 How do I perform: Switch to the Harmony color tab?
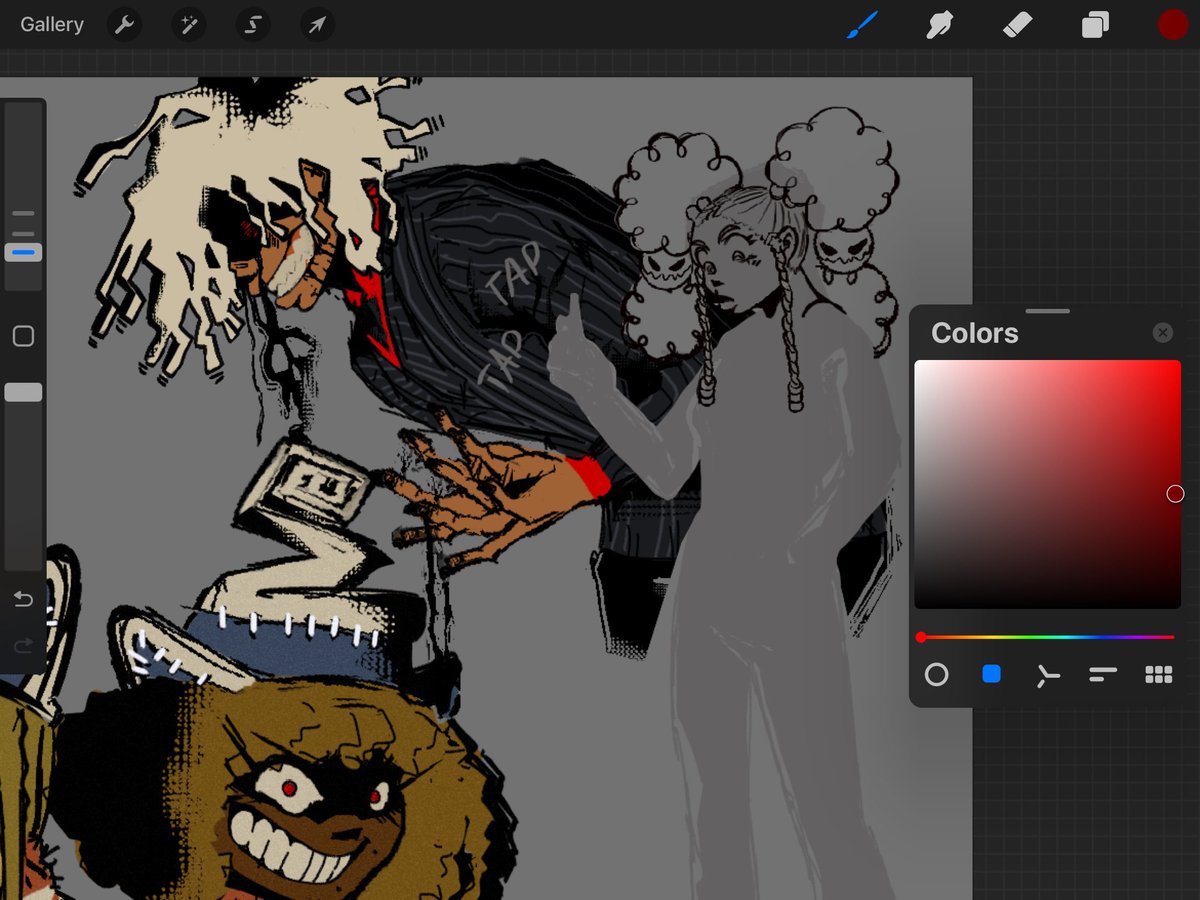pos(1047,676)
